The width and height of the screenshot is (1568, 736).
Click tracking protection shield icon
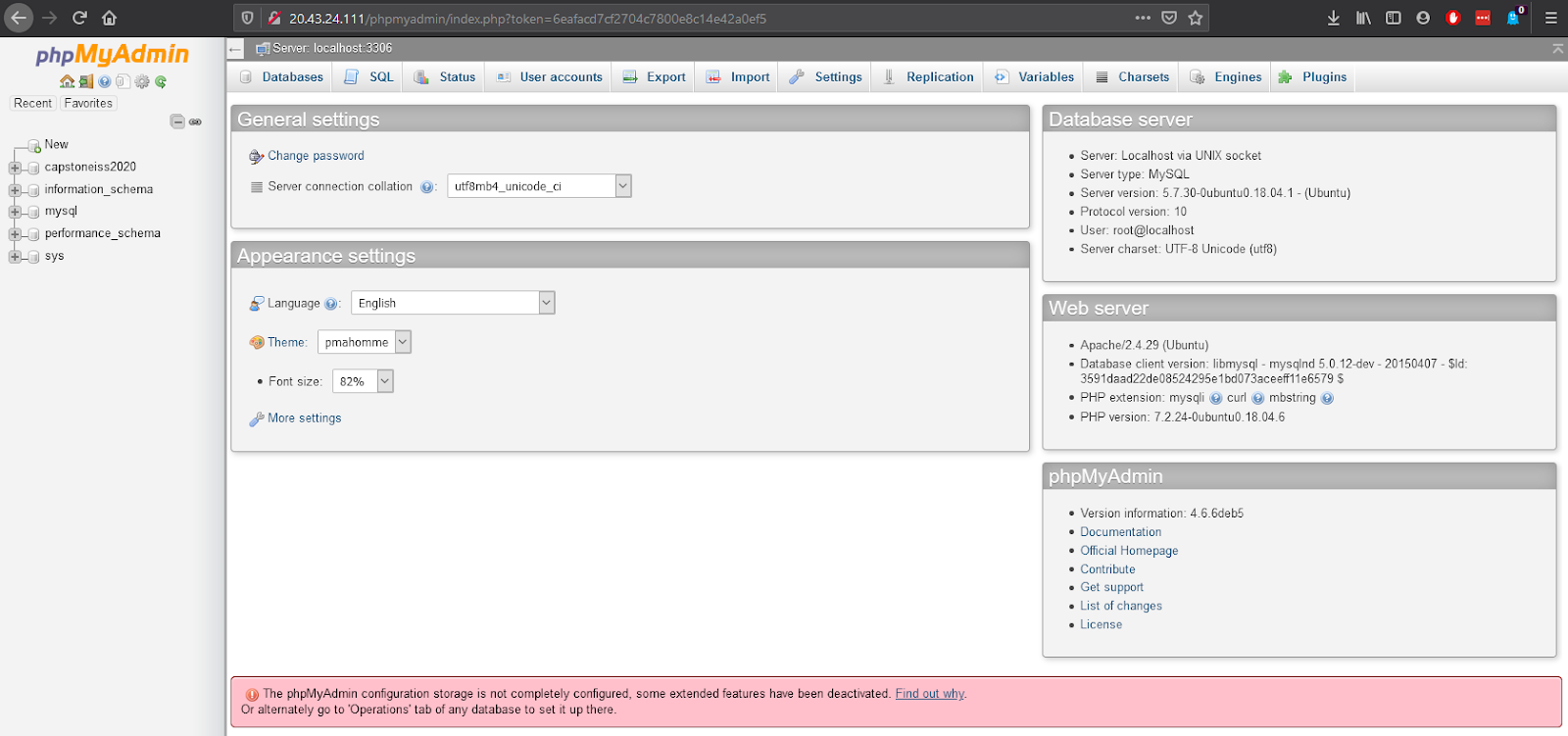[248, 18]
